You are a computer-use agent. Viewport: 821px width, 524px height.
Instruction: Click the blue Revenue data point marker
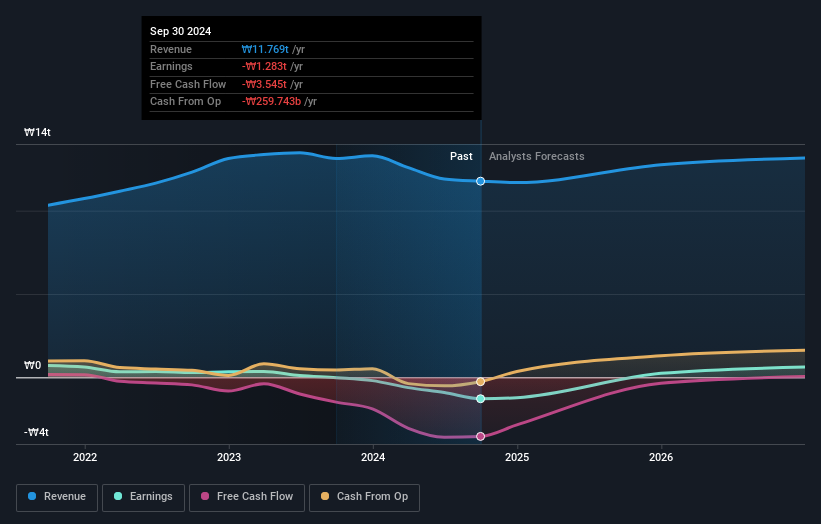click(x=480, y=181)
